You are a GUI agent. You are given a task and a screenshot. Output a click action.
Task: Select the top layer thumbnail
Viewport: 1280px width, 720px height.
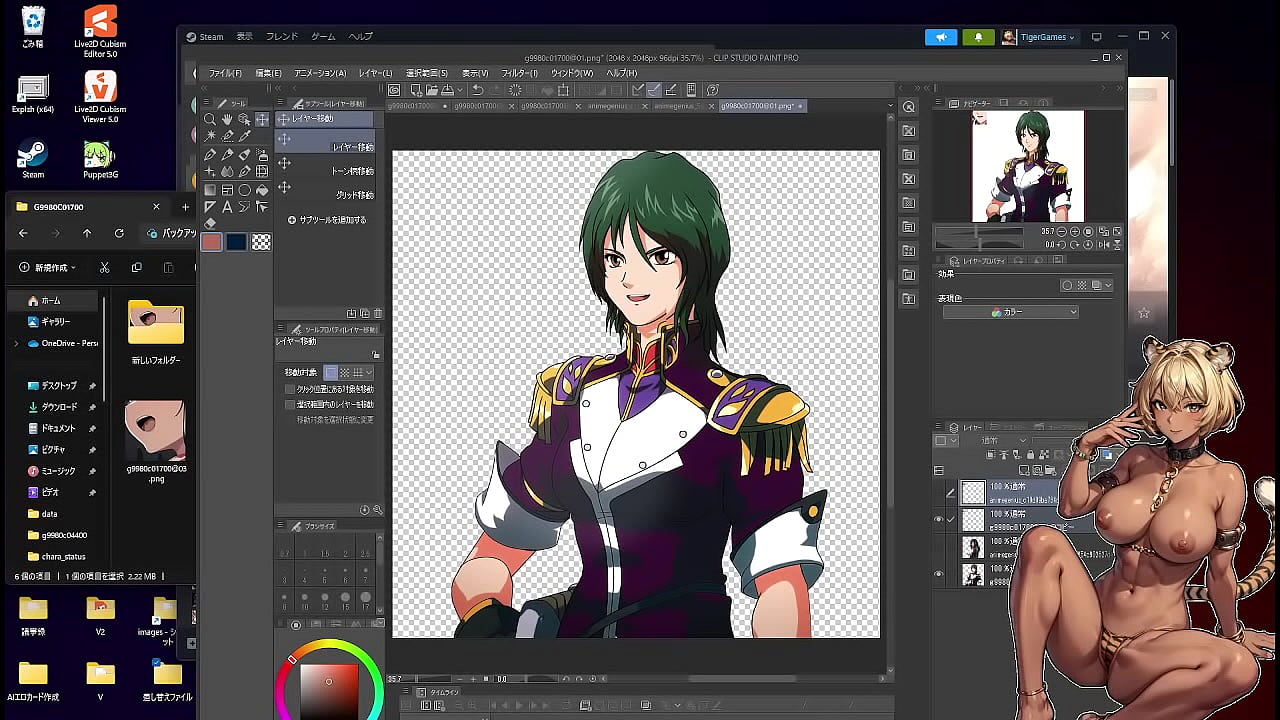click(974, 492)
